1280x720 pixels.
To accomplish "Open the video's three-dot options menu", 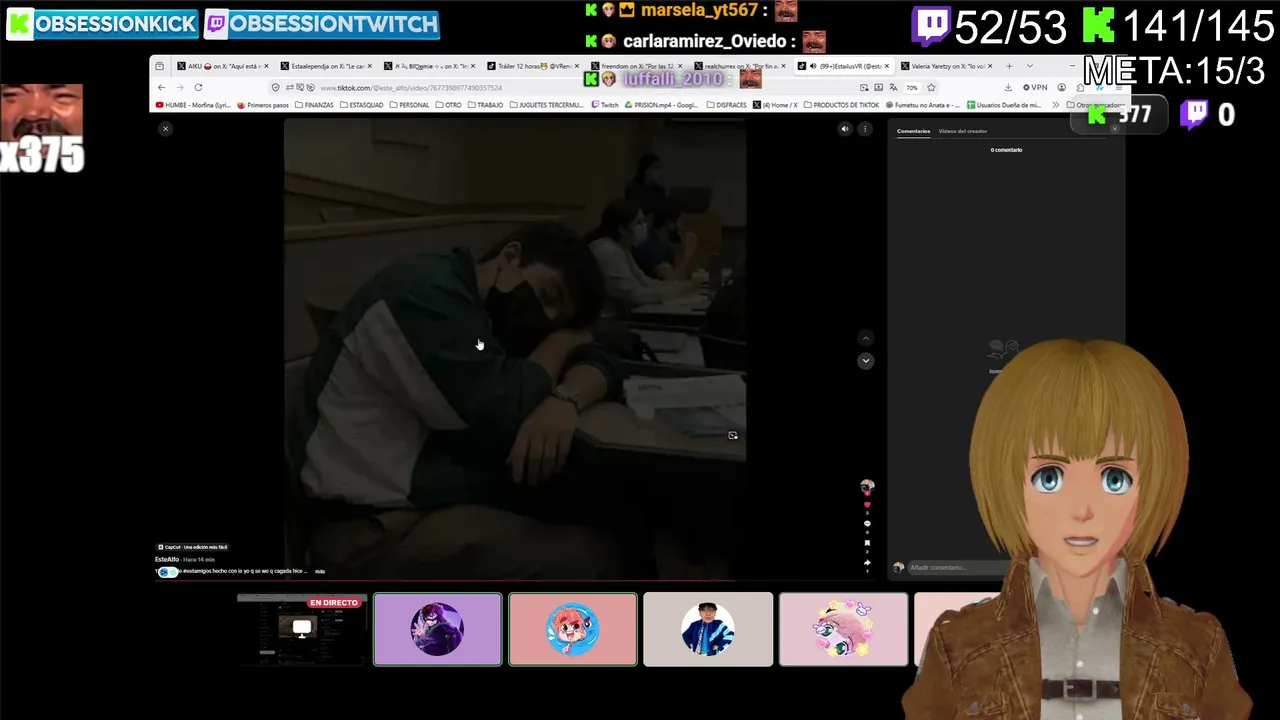I will click(865, 129).
